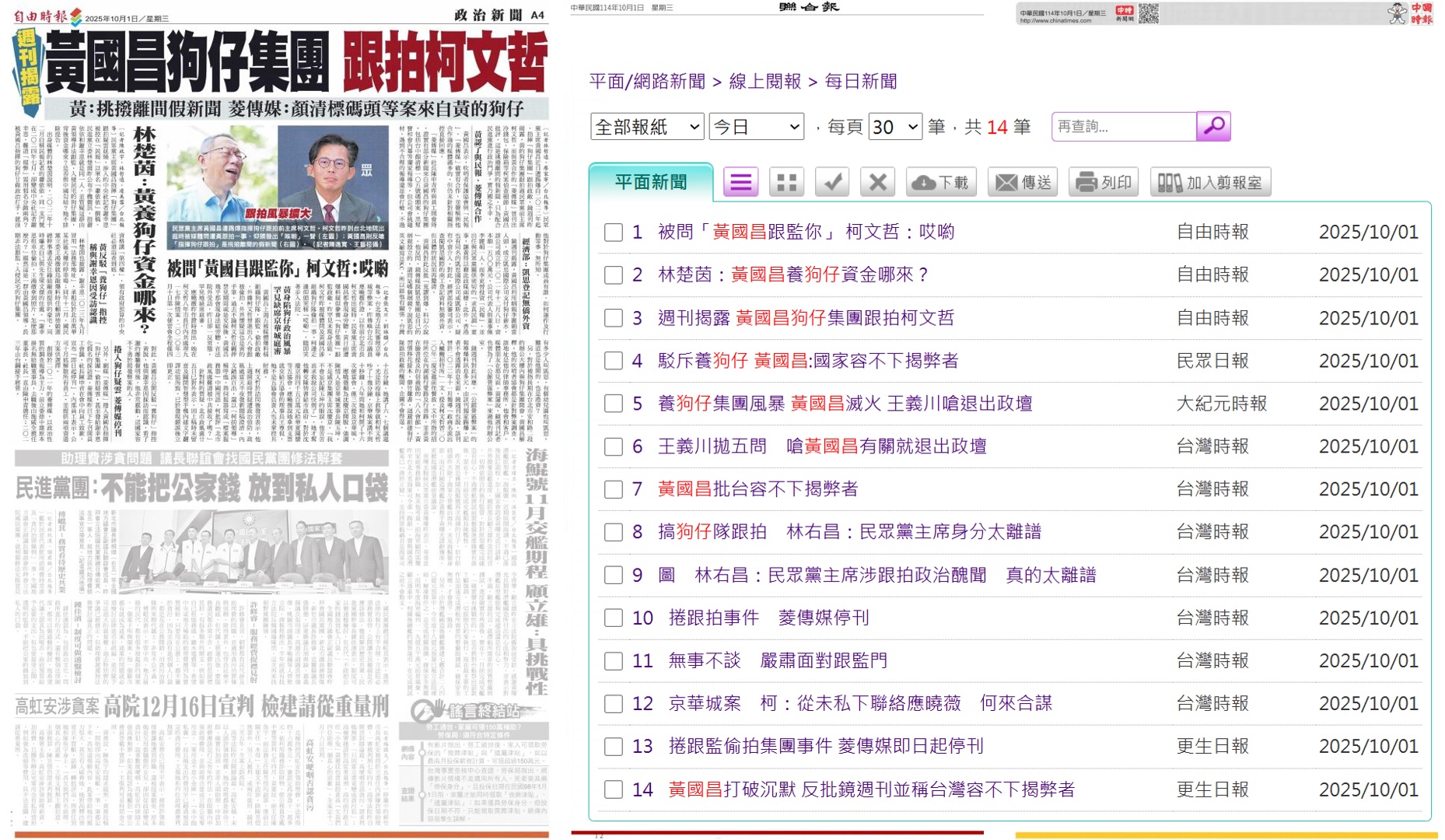Click the chinatimes.com URL text in header
This screenshot has height=840, width=1445.
point(1055,20)
